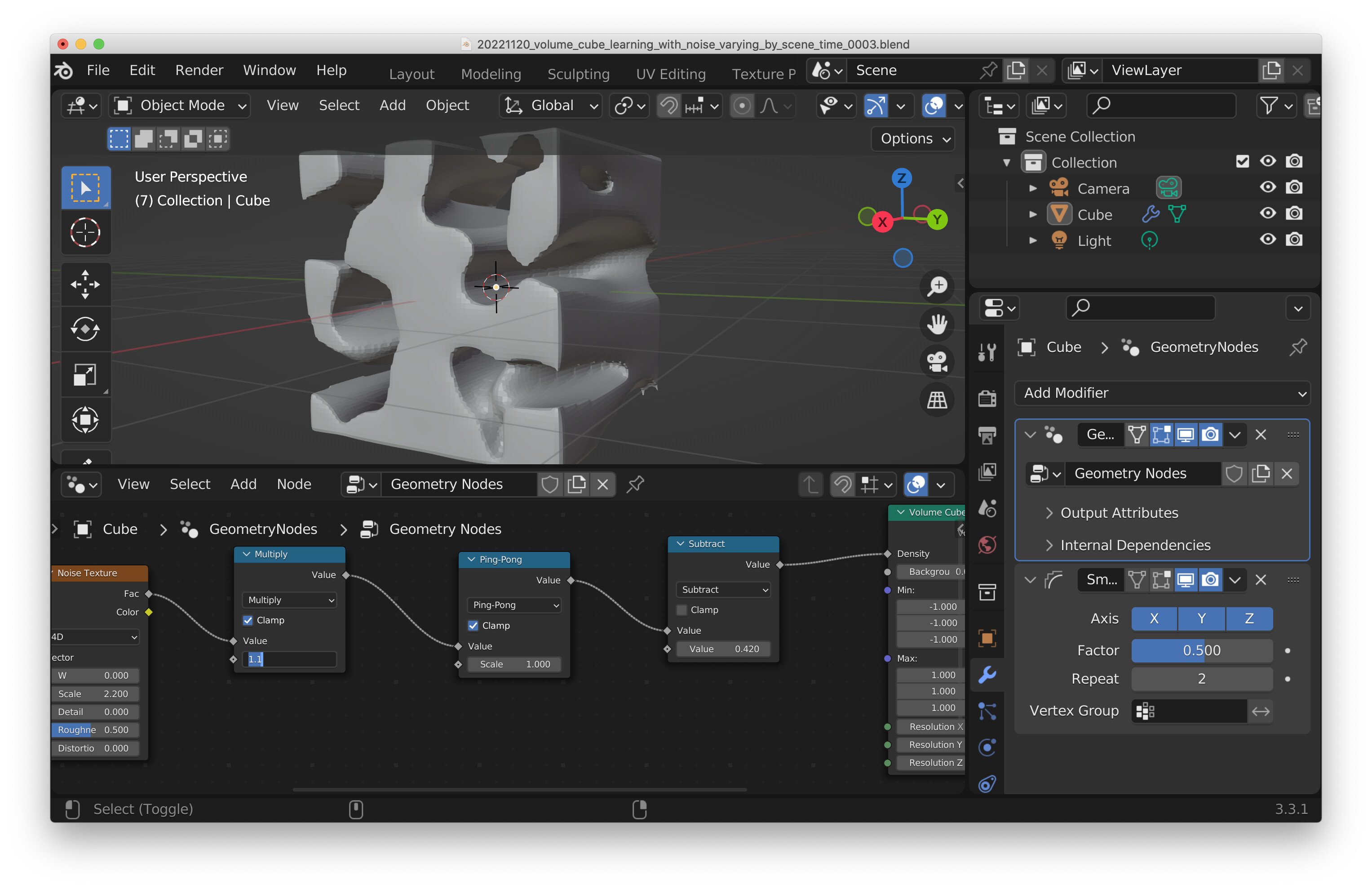
Task: Open the Object properties orange square tab
Action: pos(987,638)
